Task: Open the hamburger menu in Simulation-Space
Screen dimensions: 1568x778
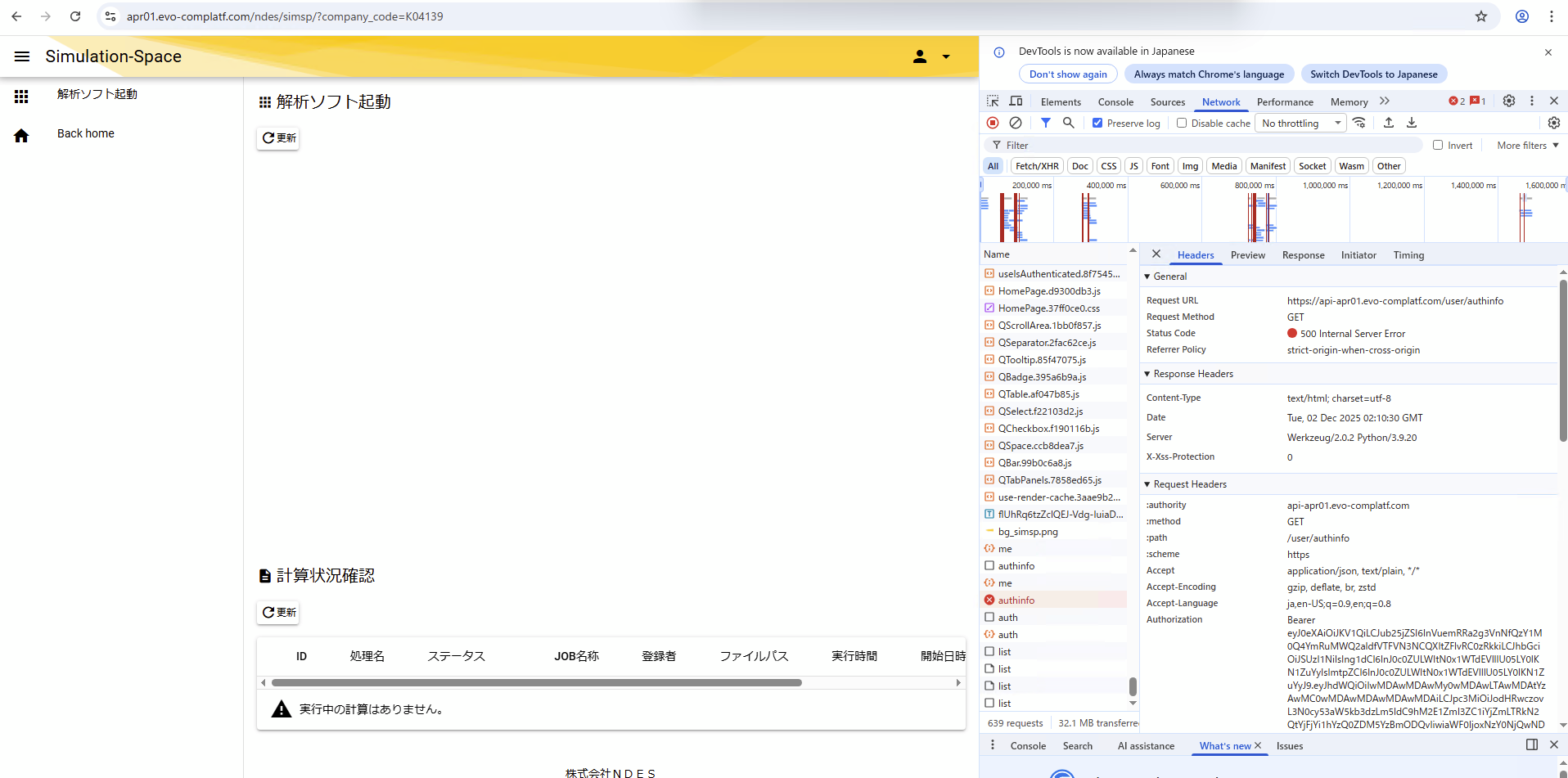Action: click(22, 56)
